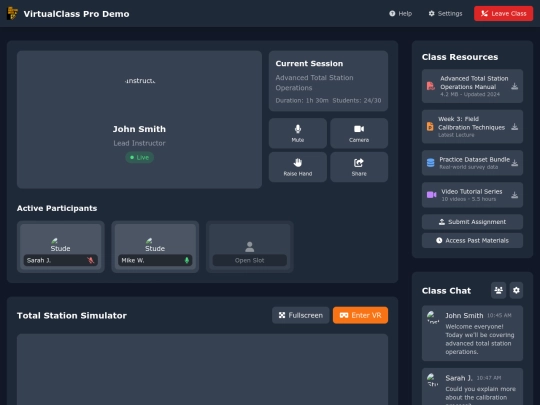Download Week 3 Field Calibration Techniques
Image resolution: width=540 pixels, height=405 pixels.
point(515,127)
